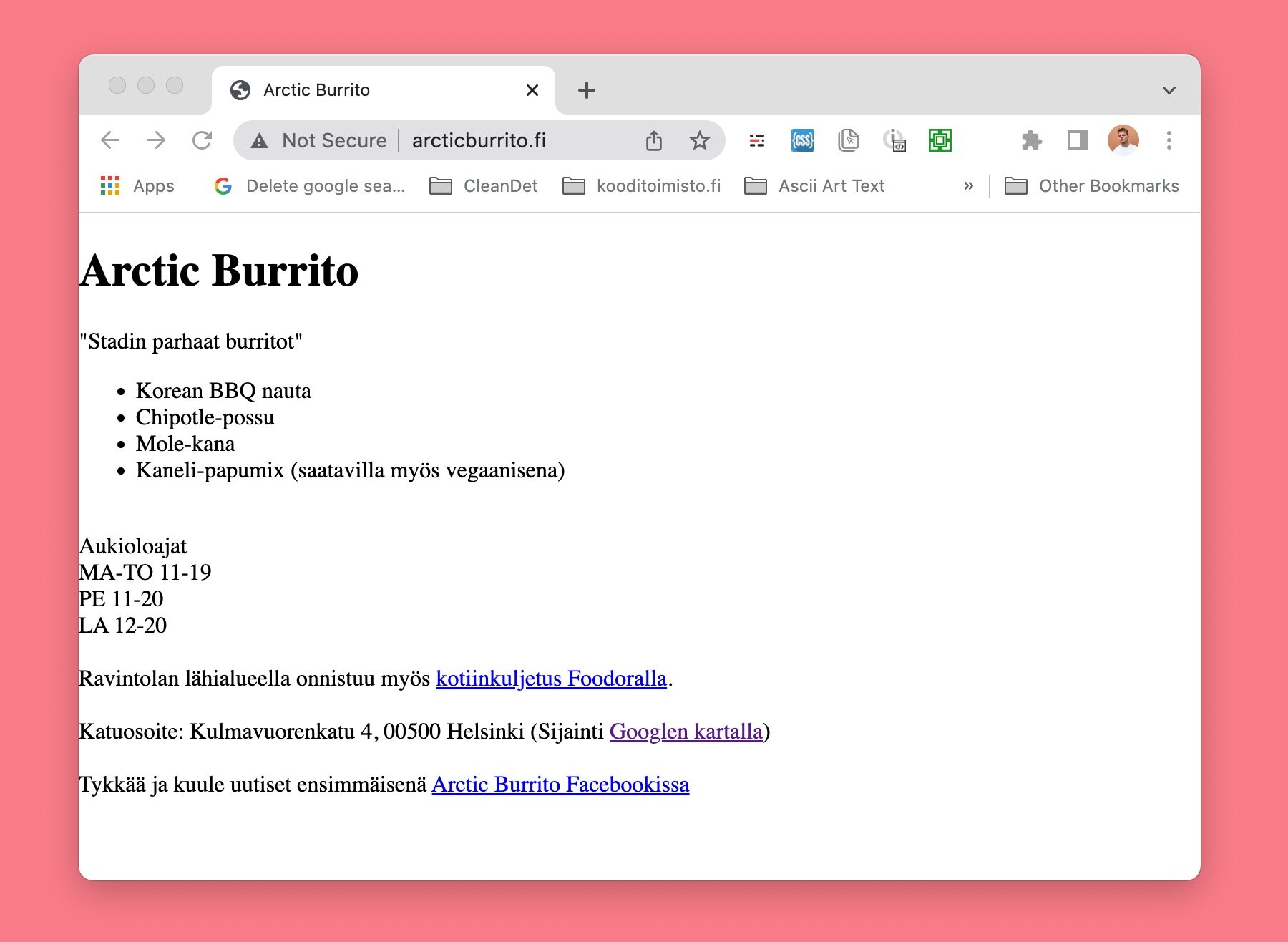The image size is (1288, 942).
Task: Open the Googlen kartalla link
Action: click(x=686, y=732)
